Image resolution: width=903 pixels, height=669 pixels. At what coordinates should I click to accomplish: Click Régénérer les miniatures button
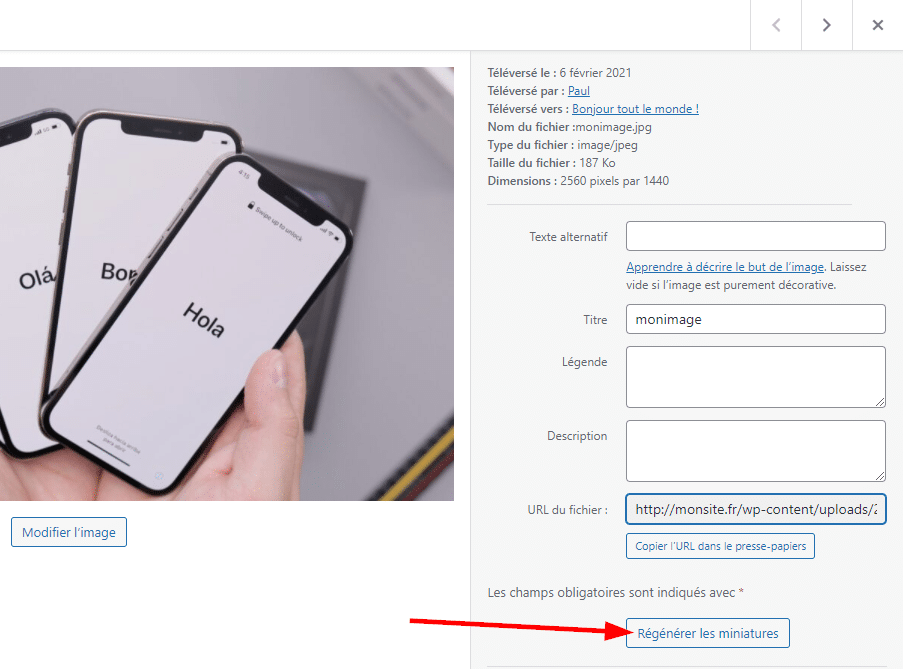pos(708,633)
